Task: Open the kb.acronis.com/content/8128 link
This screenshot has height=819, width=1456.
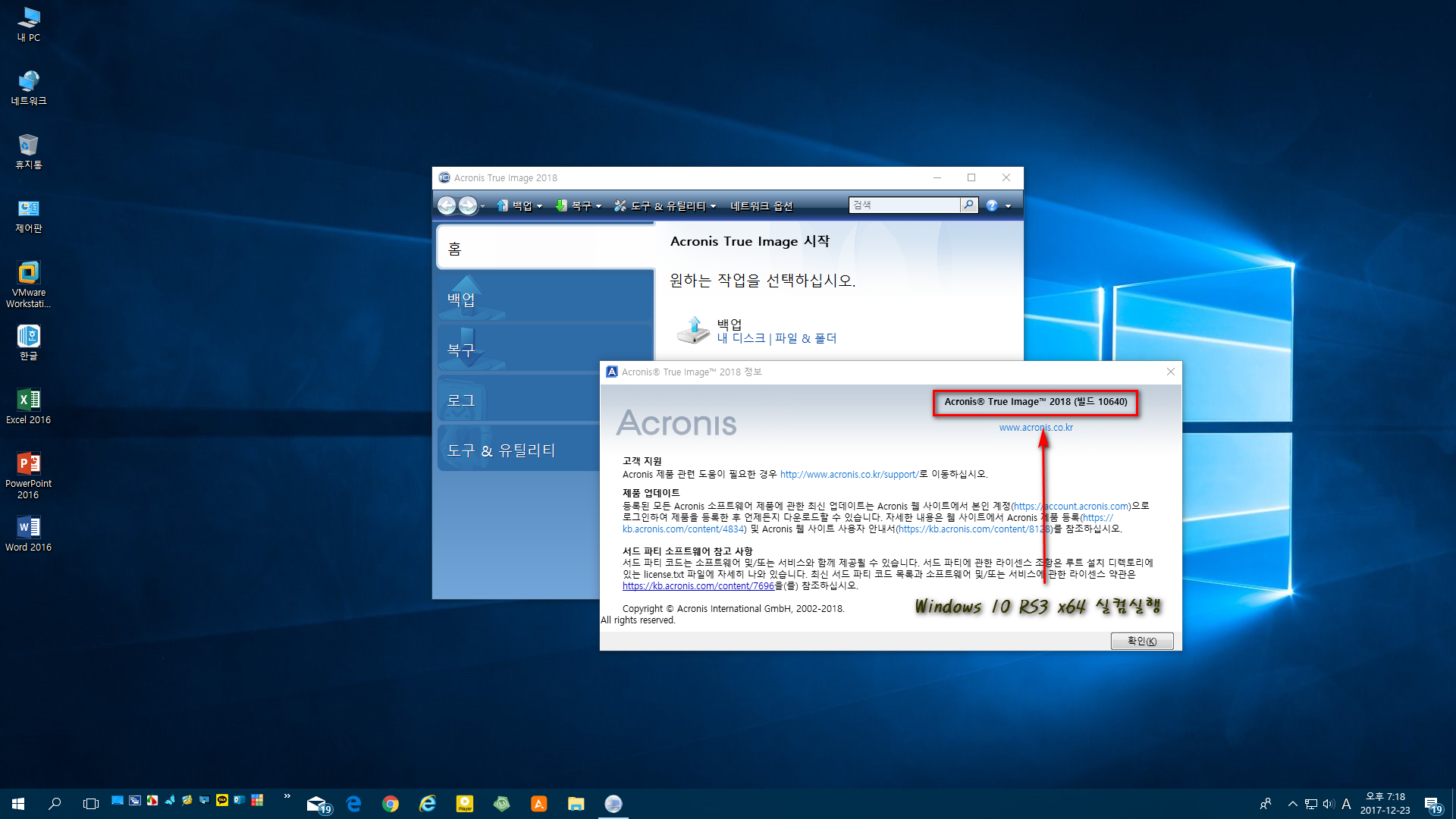Action: pos(974,529)
